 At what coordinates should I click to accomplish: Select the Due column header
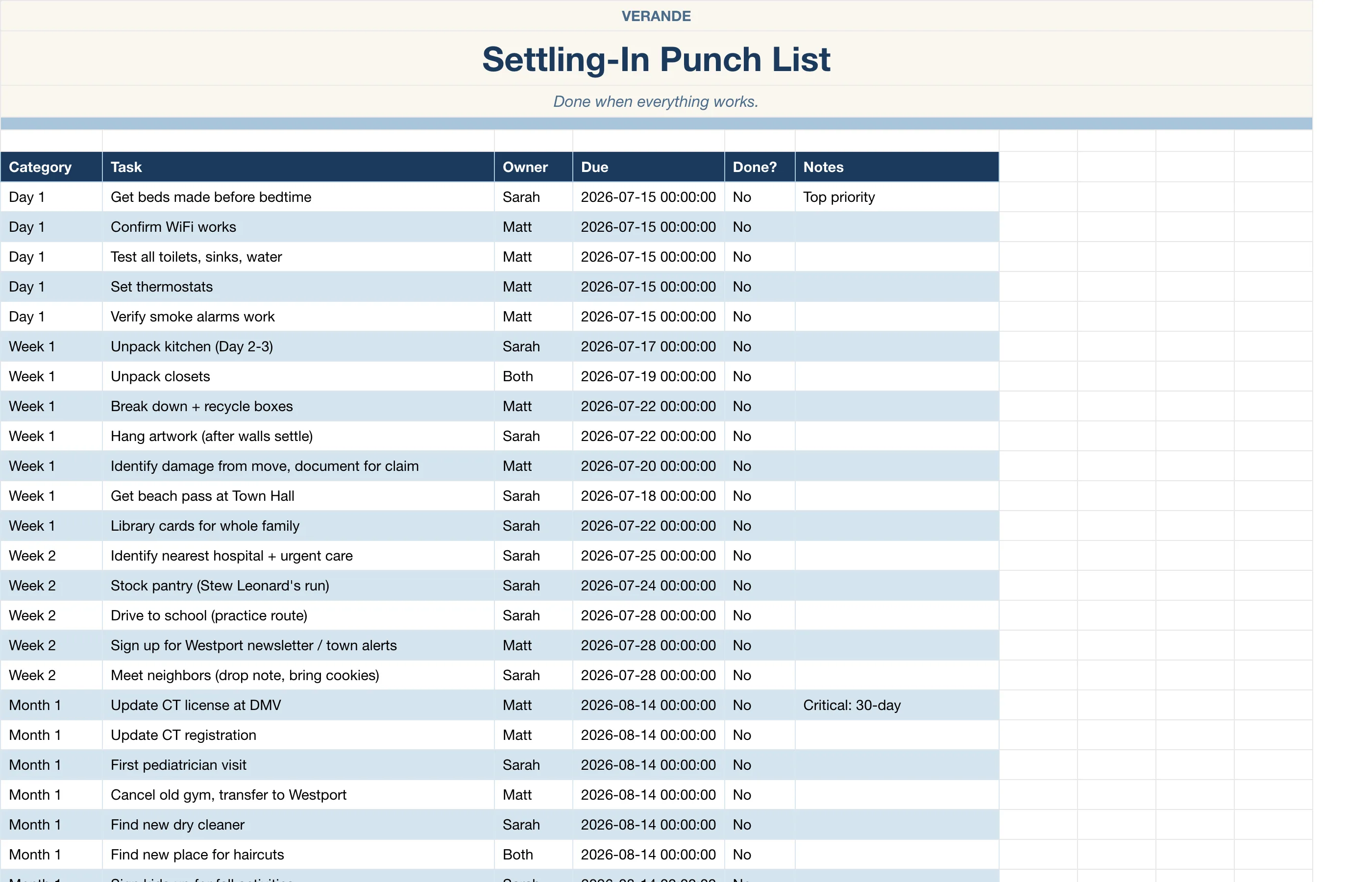point(649,167)
